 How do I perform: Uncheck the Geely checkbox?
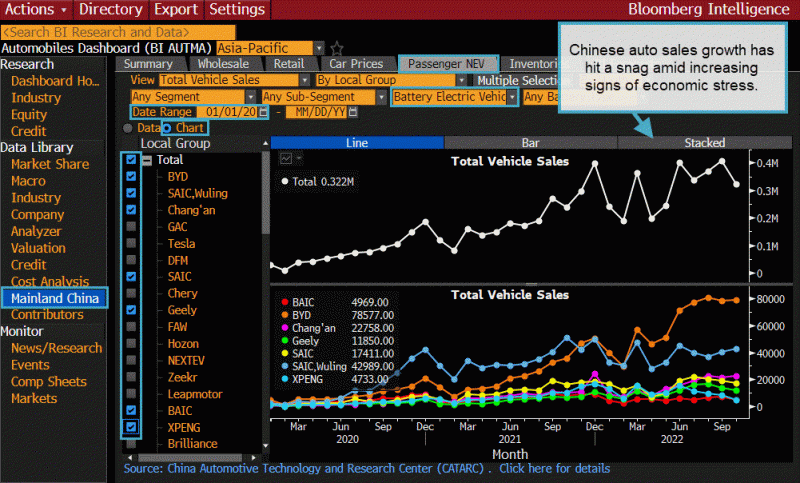click(x=131, y=310)
